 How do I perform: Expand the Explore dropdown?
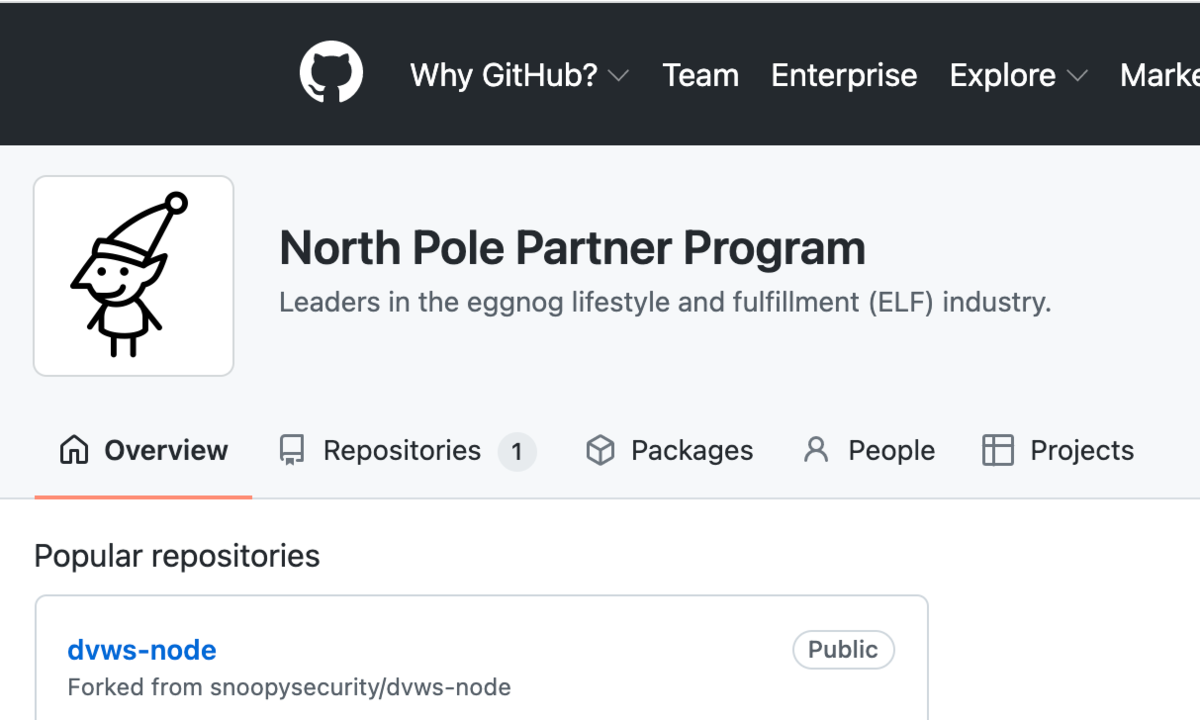tap(1018, 75)
